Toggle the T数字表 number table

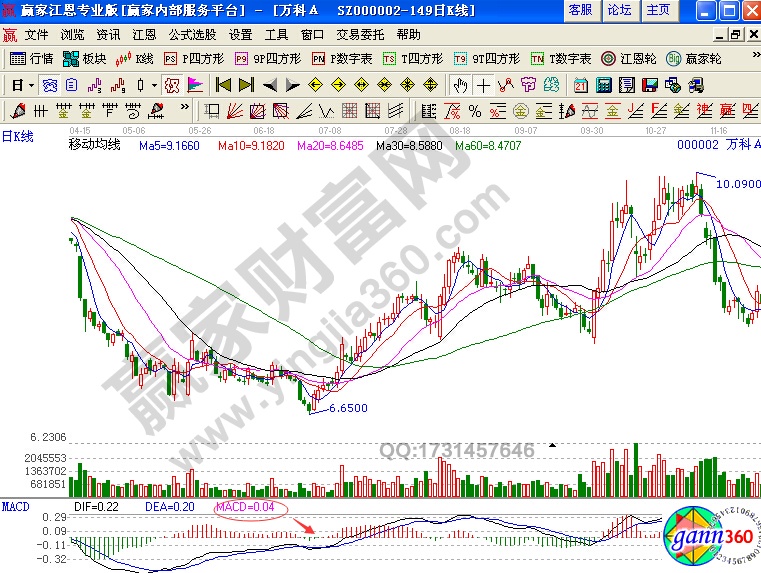559,59
